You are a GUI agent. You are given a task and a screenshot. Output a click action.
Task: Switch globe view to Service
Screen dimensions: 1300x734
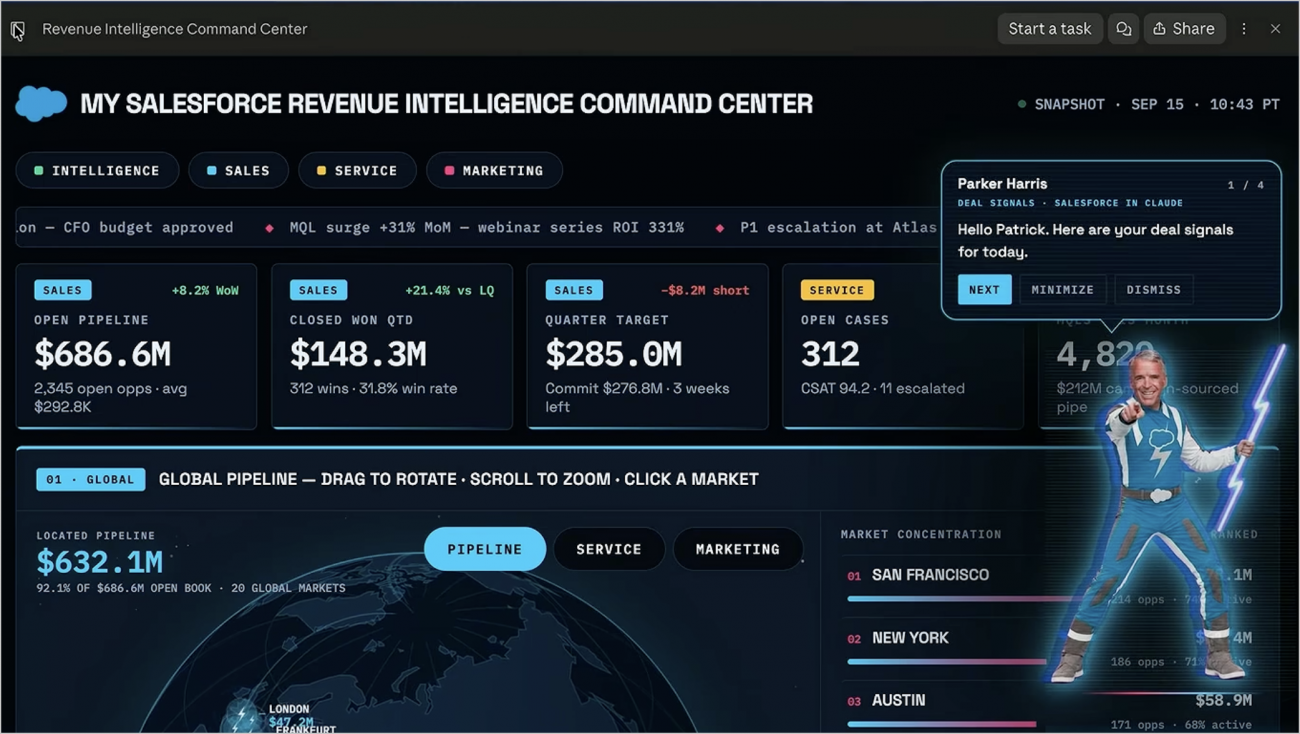coord(609,549)
